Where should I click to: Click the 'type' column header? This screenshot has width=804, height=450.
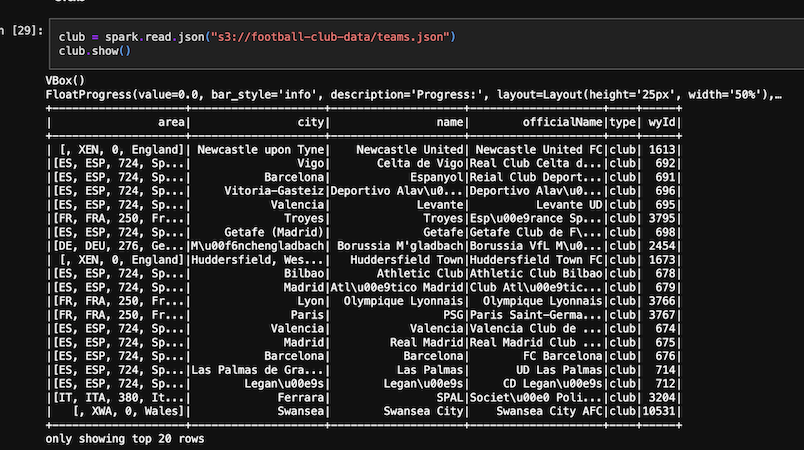point(622,122)
